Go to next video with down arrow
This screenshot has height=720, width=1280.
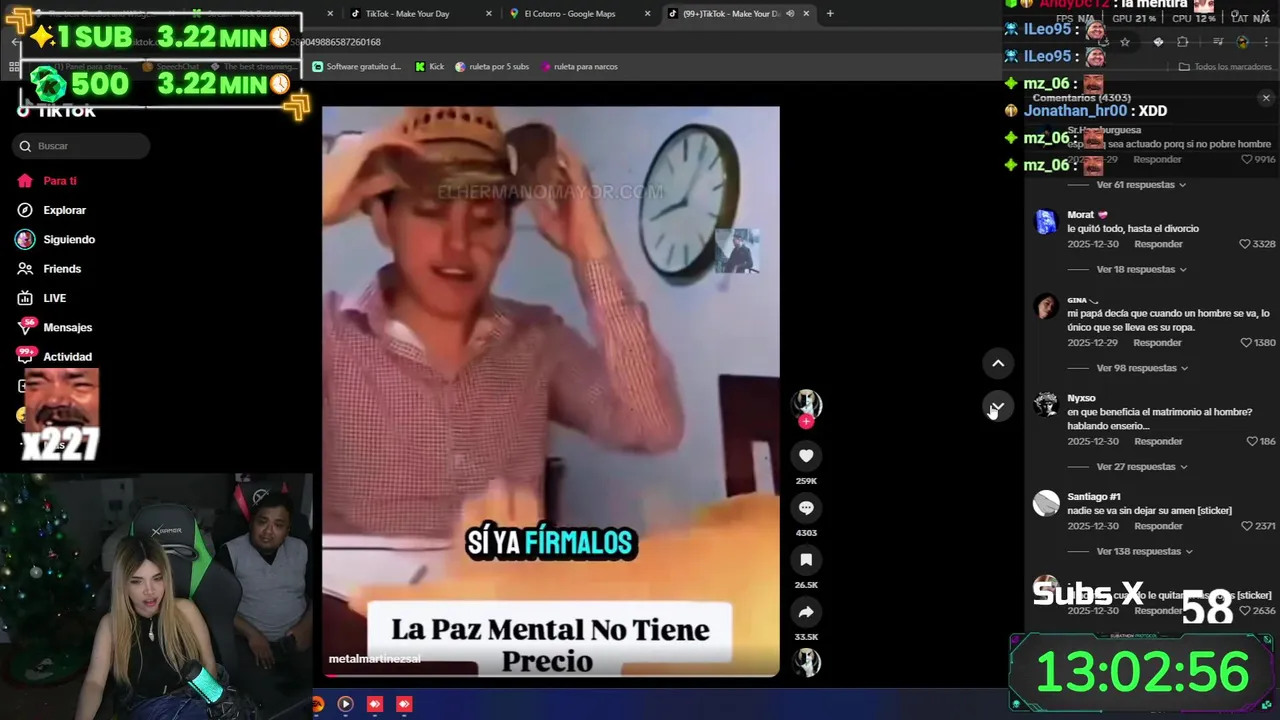point(998,407)
